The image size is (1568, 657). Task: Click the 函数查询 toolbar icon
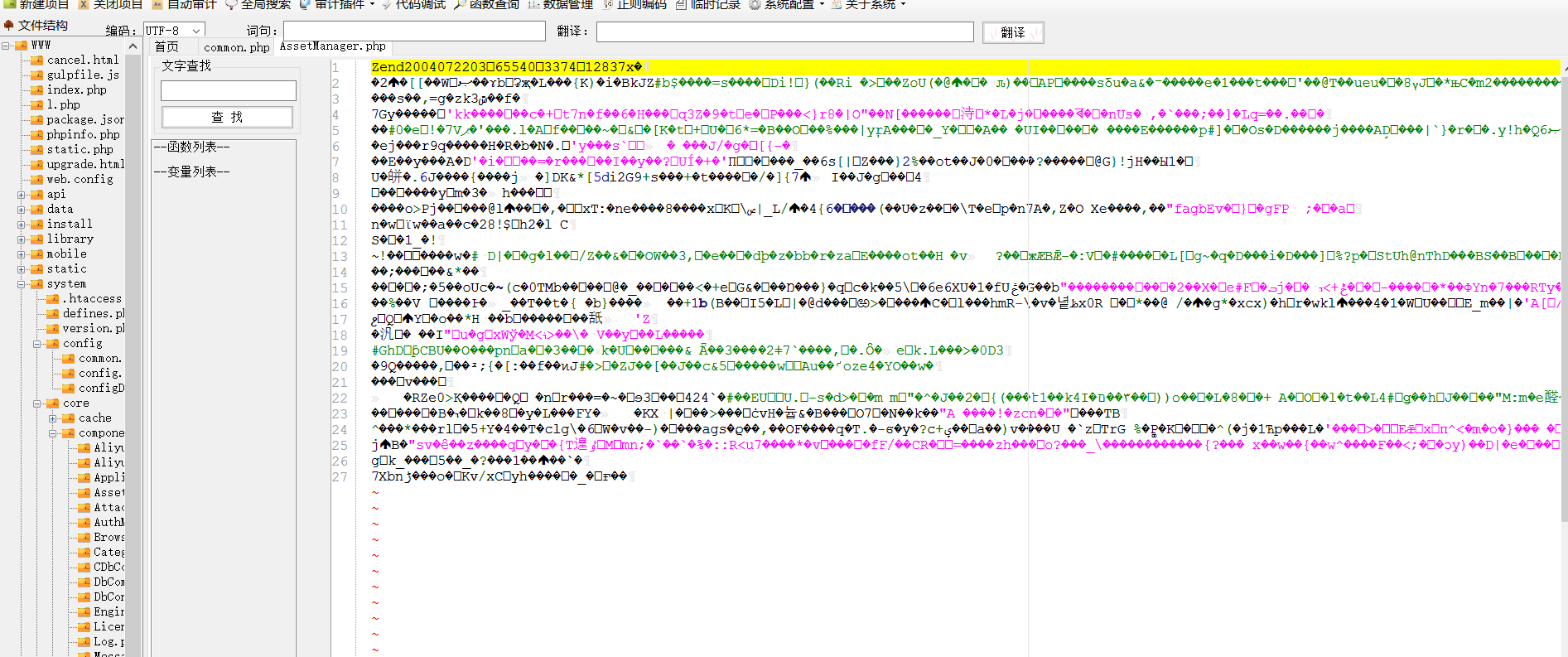click(460, 4)
